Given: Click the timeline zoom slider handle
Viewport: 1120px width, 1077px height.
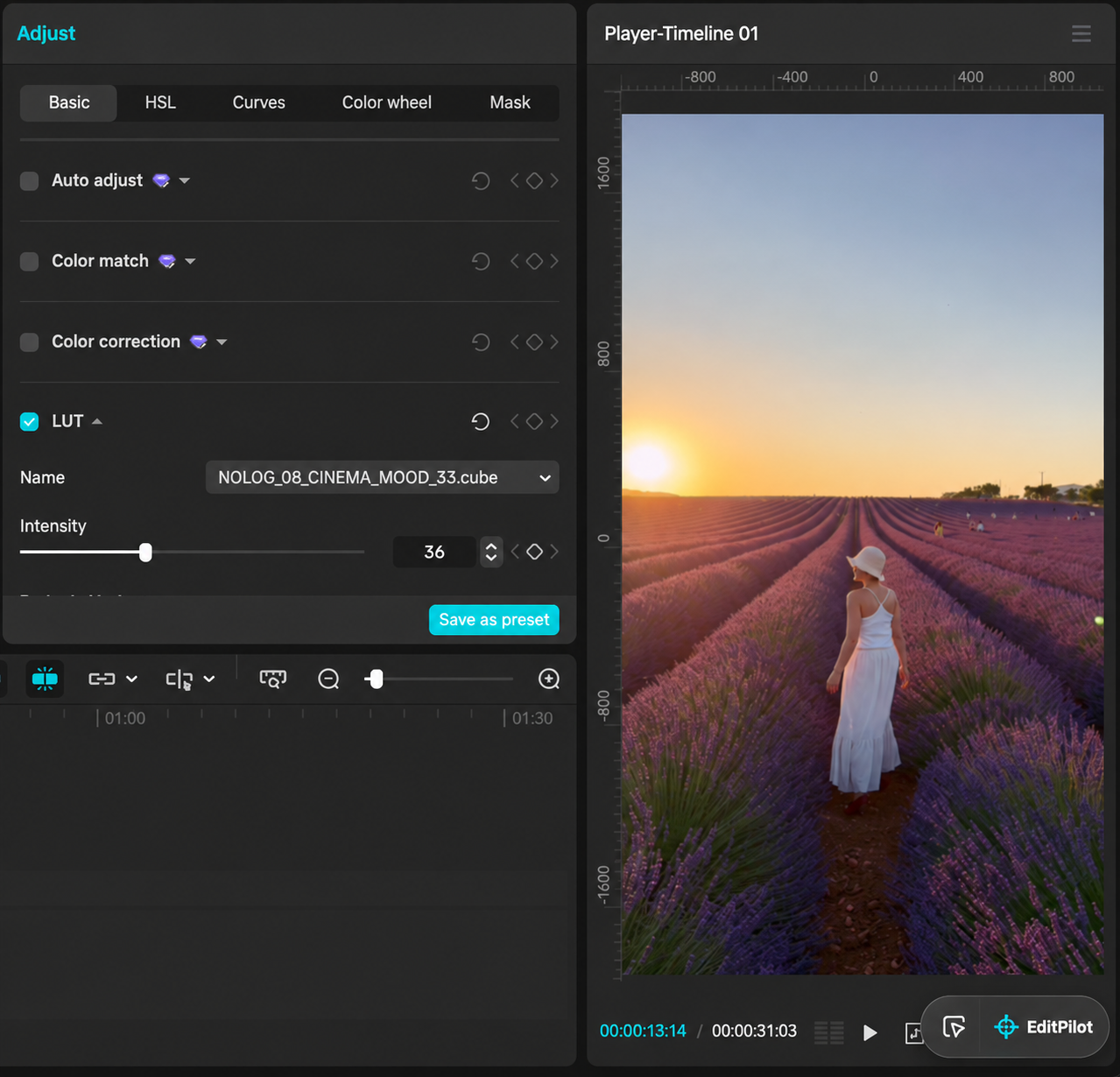Looking at the screenshot, I should pos(377,679).
